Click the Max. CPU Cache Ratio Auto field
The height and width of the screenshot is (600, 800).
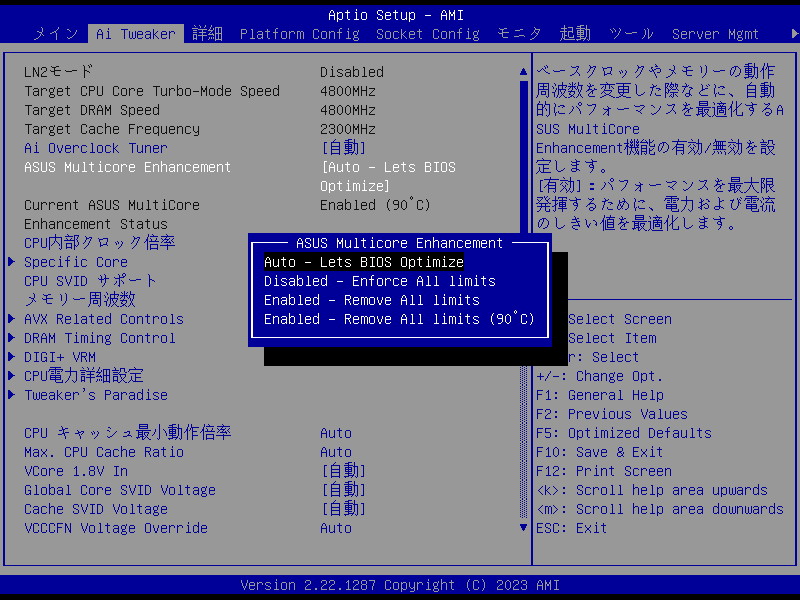[x=336, y=452]
